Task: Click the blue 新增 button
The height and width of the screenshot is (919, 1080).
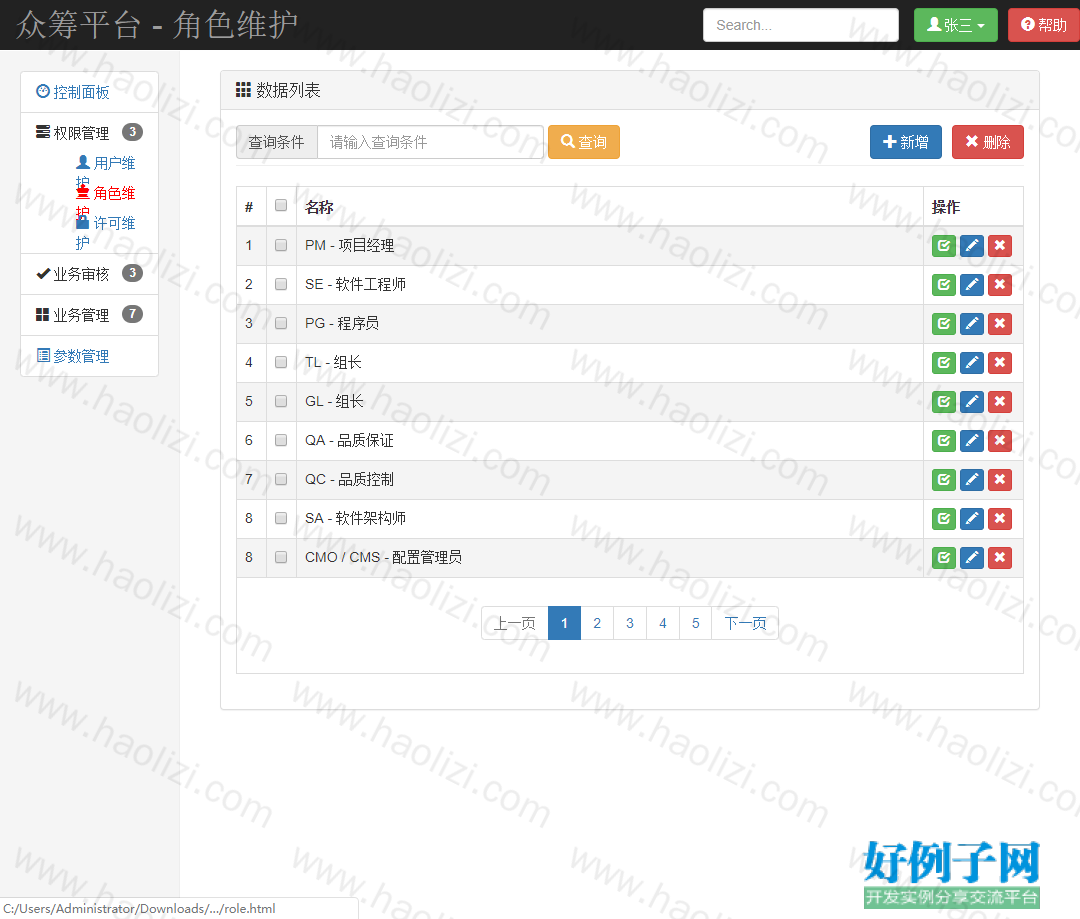Action: point(906,142)
